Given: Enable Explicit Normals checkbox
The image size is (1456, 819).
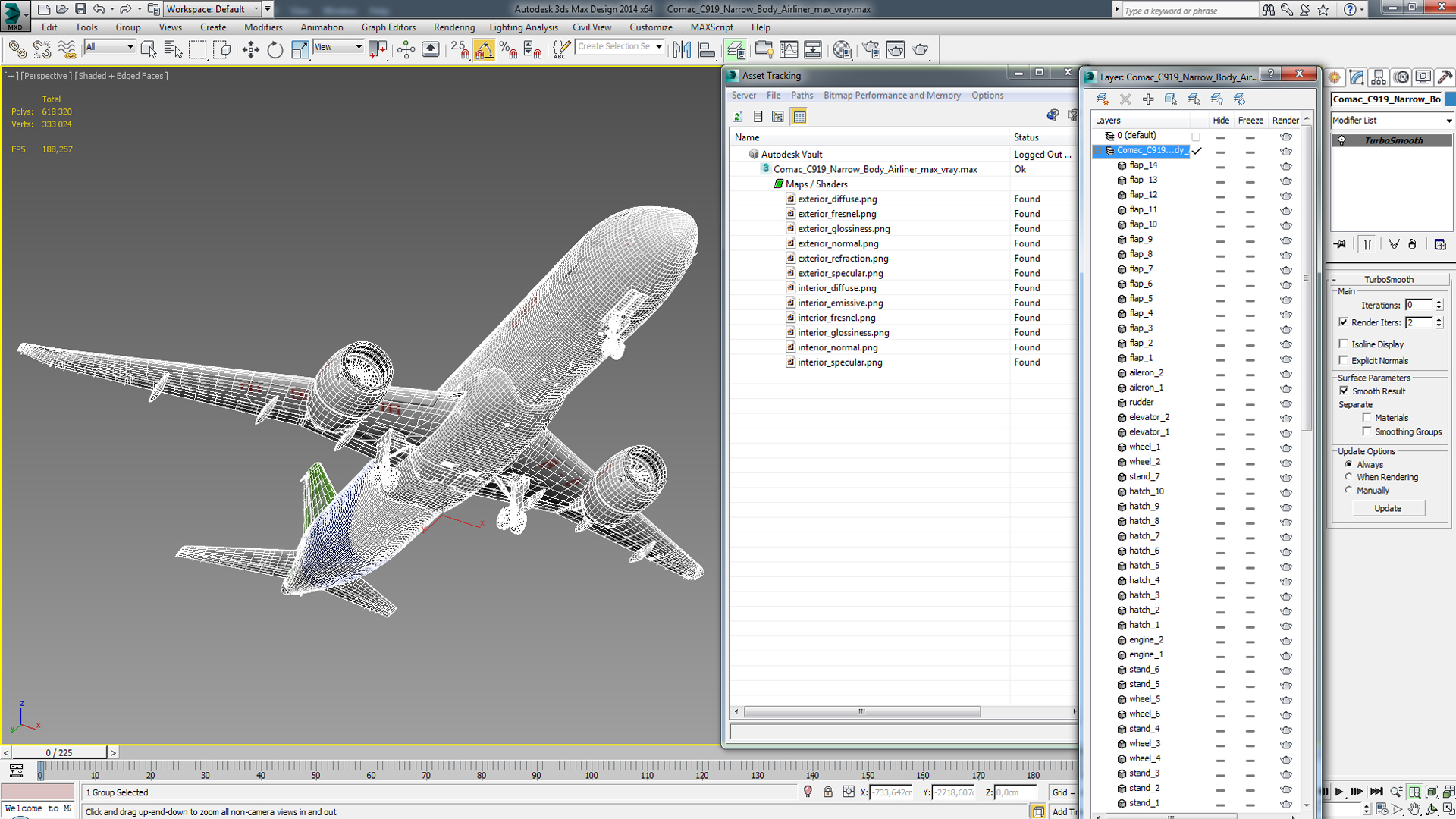Looking at the screenshot, I should (x=1344, y=361).
